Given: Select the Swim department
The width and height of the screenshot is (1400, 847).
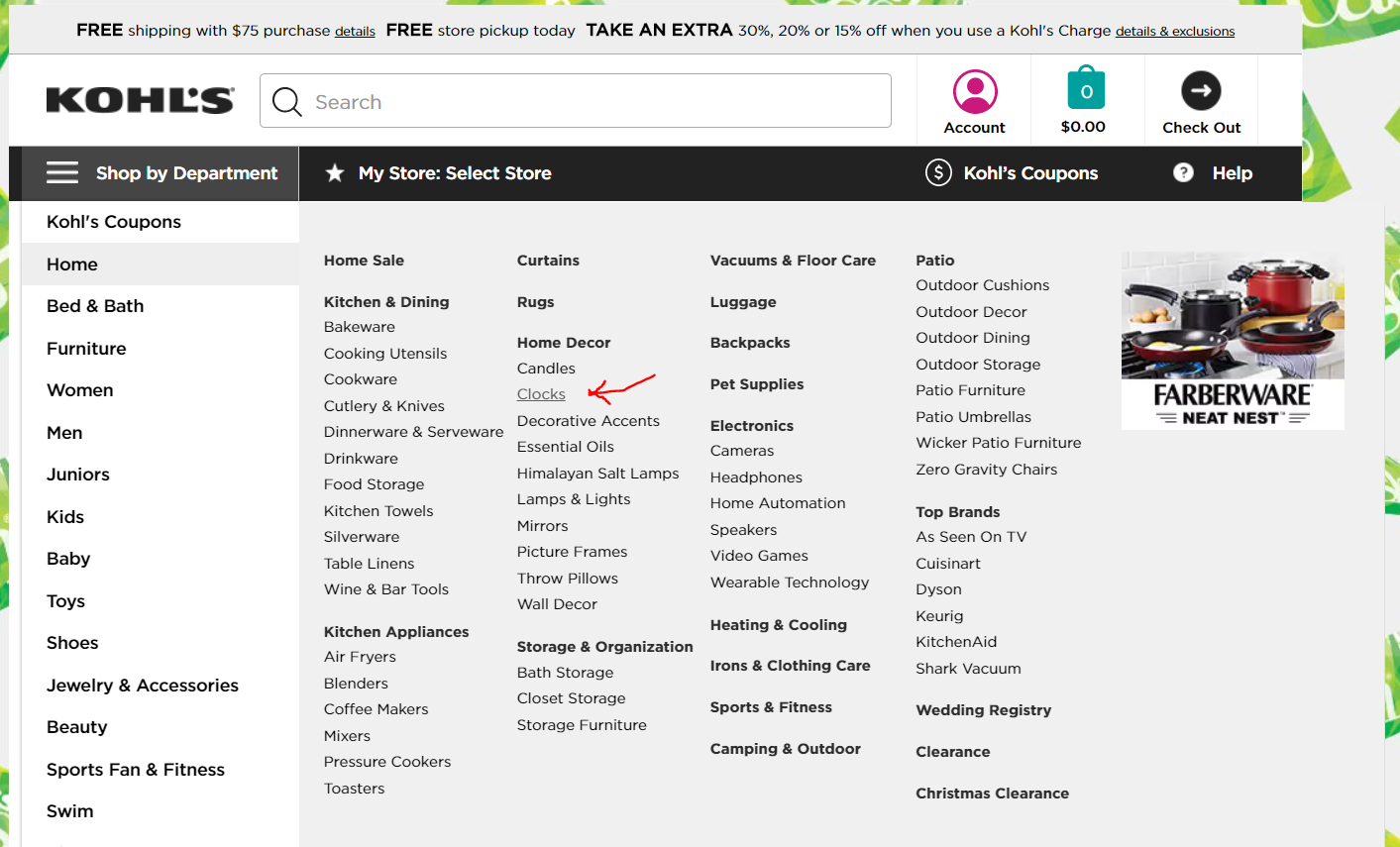Looking at the screenshot, I should pyautogui.click(x=70, y=811).
